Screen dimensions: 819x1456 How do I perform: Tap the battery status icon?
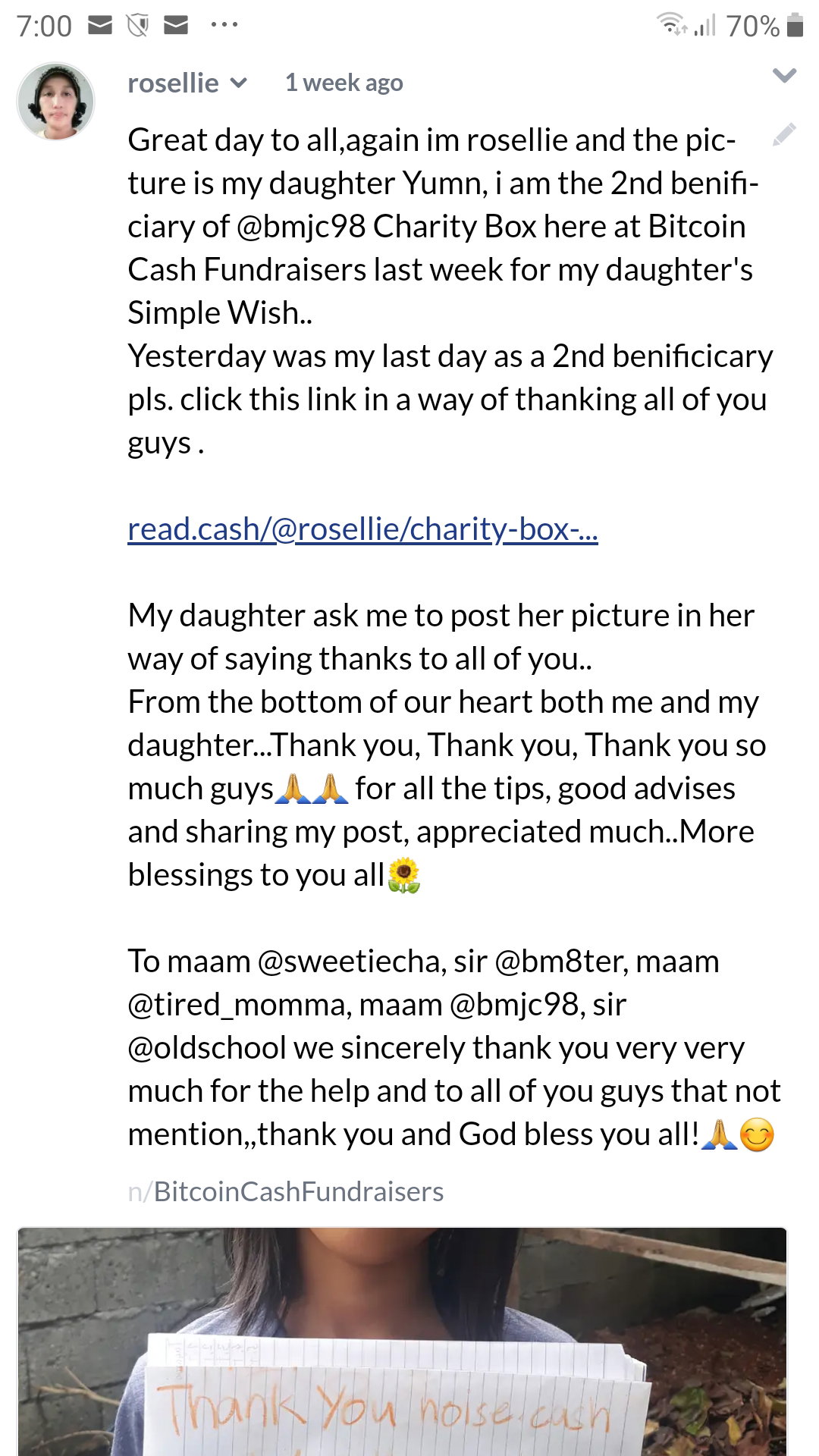click(x=795, y=25)
